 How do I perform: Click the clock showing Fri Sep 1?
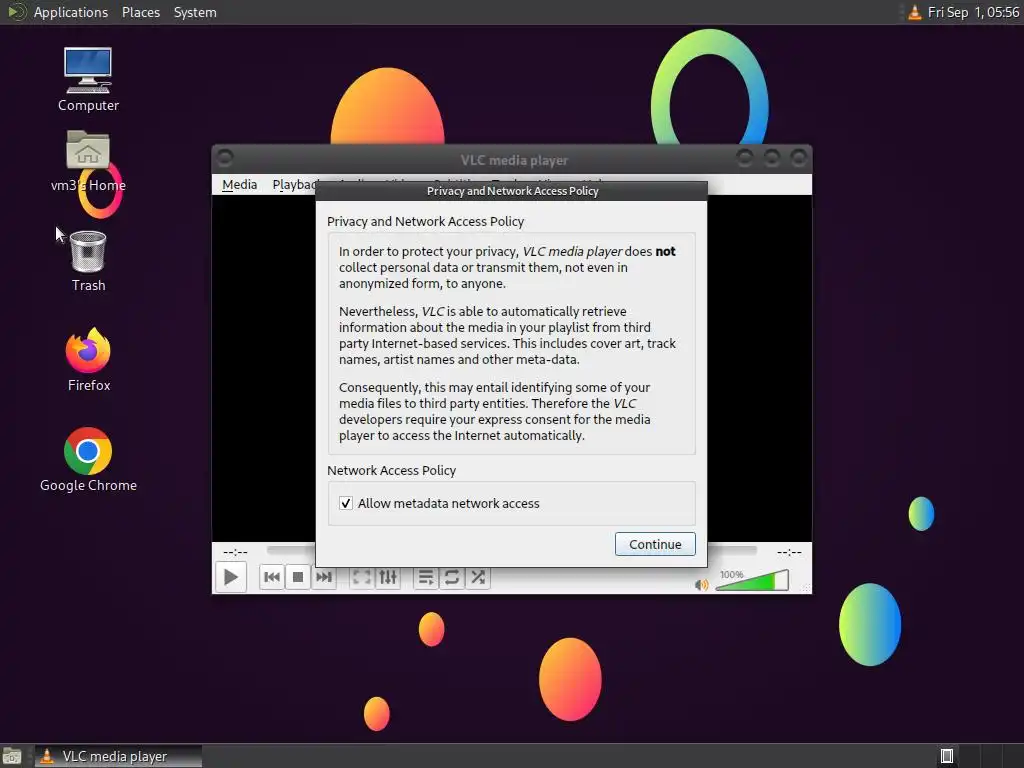coord(973,12)
